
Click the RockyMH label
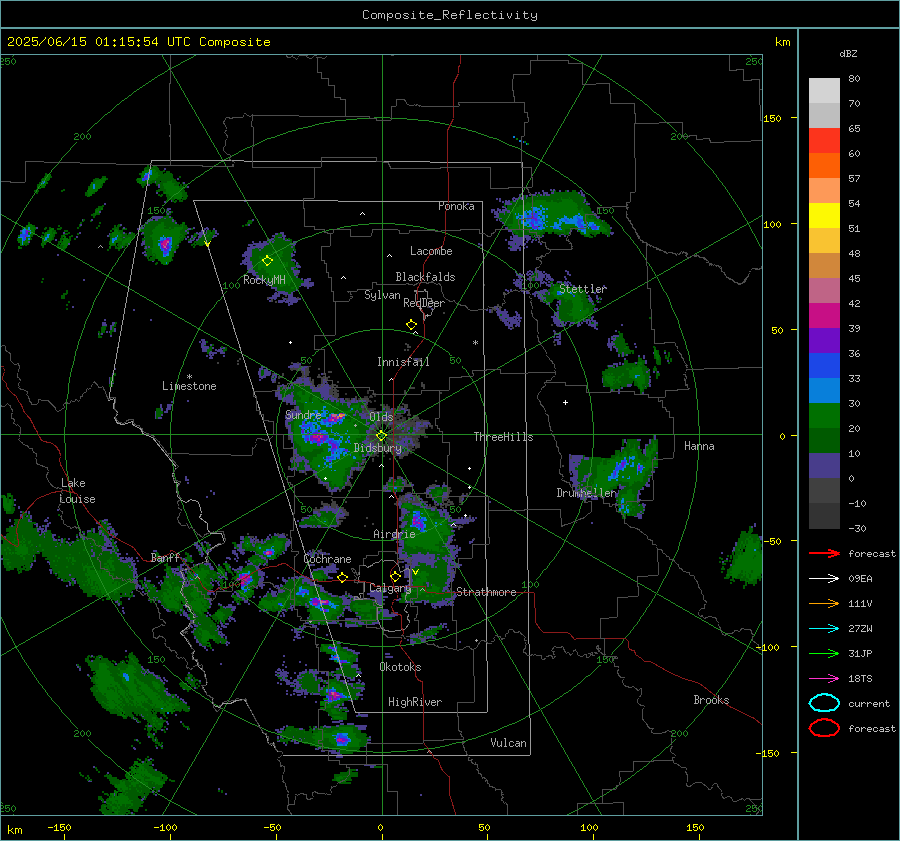tap(264, 280)
